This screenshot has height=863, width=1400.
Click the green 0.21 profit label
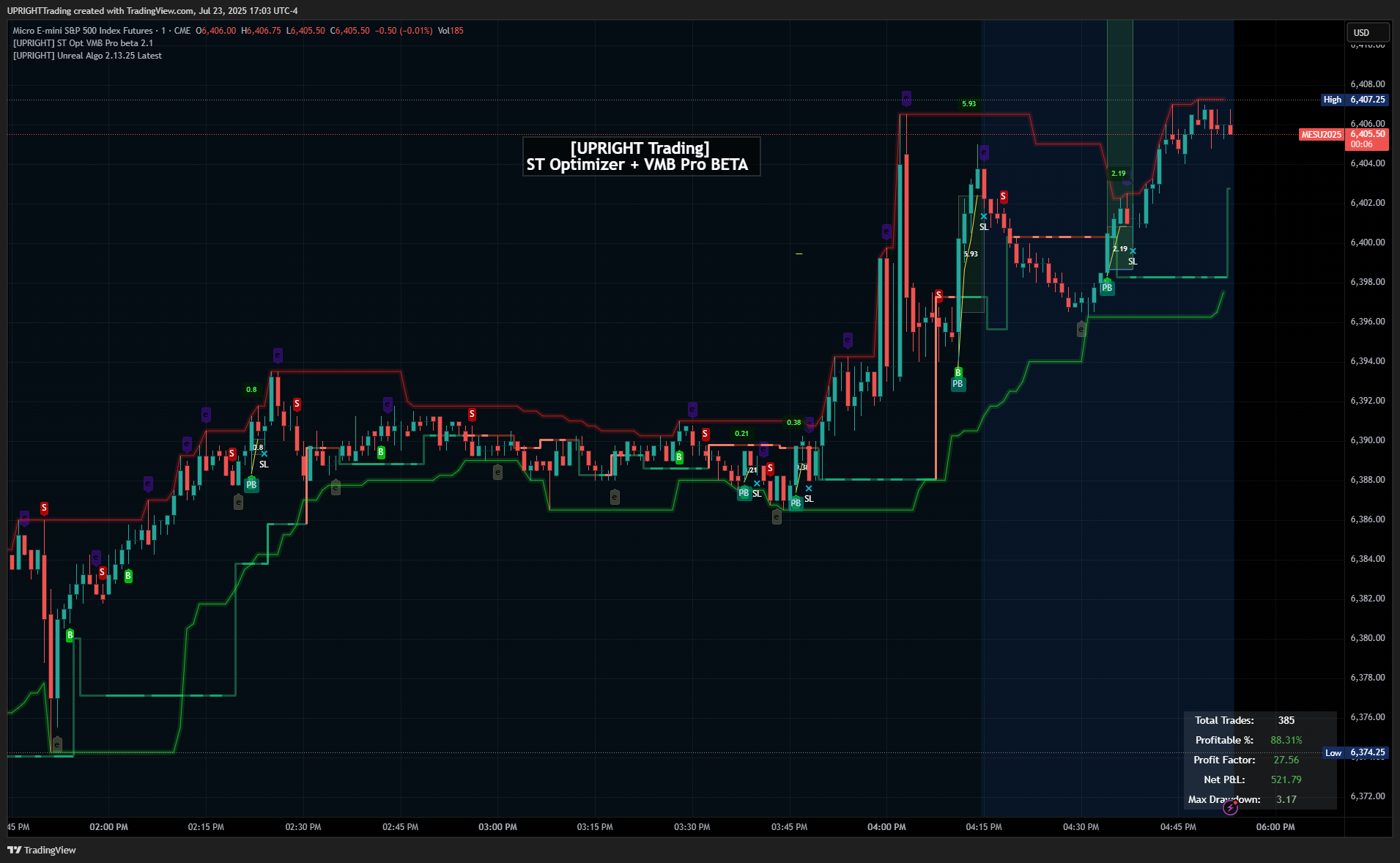click(x=741, y=434)
